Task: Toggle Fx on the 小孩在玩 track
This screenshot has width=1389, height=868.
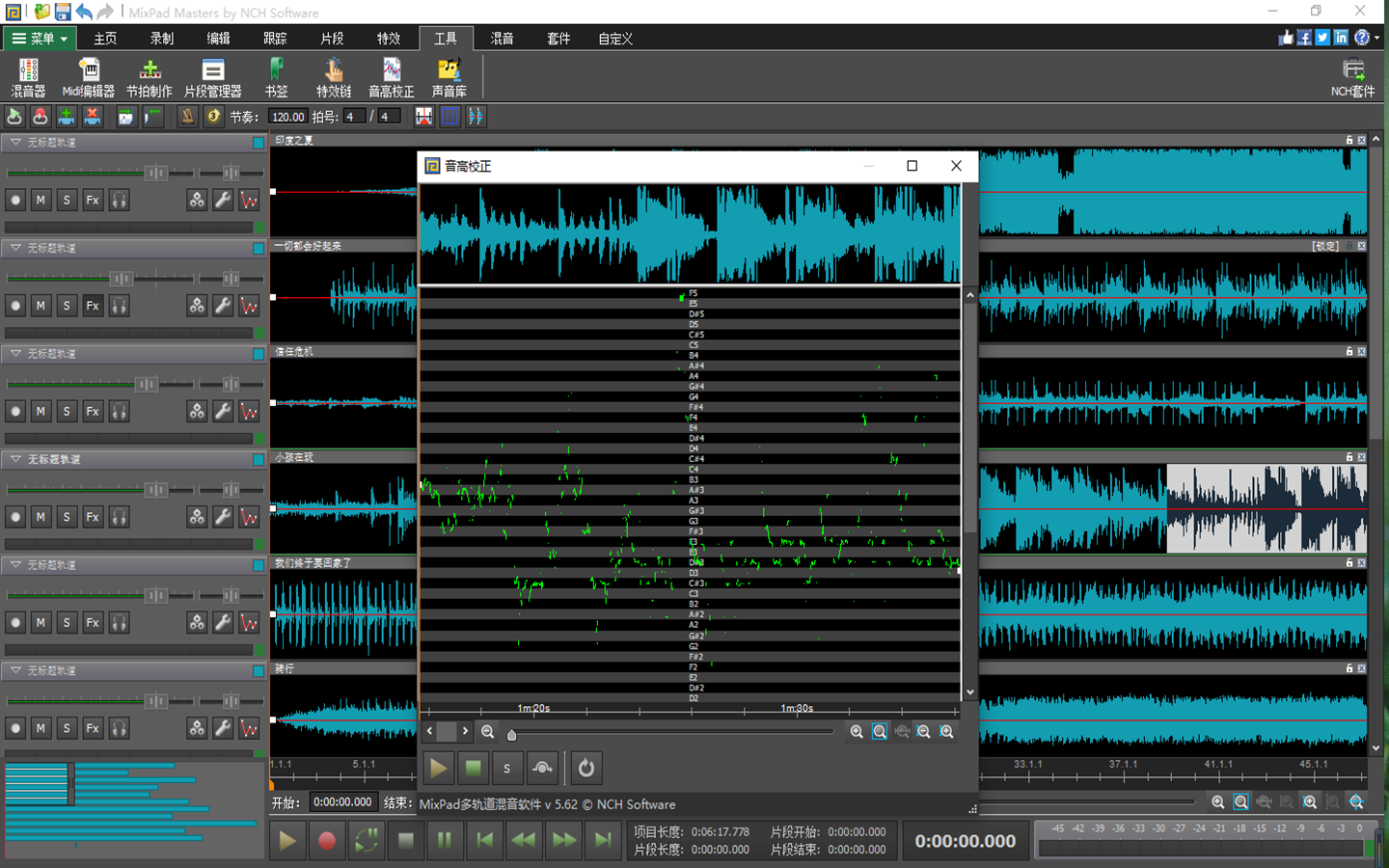Action: coord(93,517)
